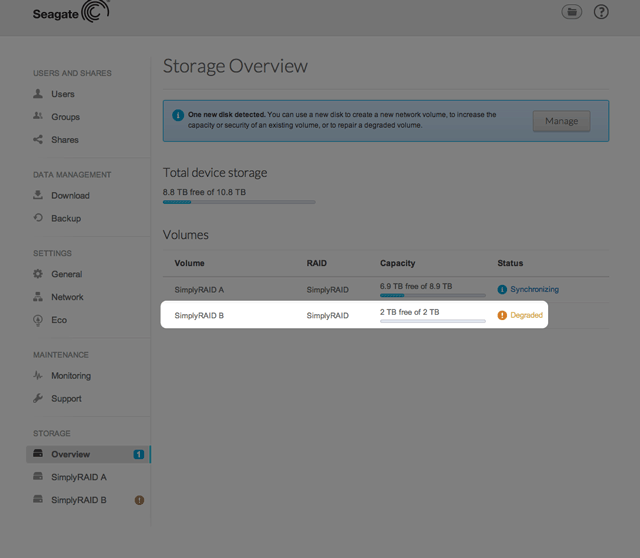Click the Total device storage bar
The height and width of the screenshot is (558, 640).
coord(239,202)
